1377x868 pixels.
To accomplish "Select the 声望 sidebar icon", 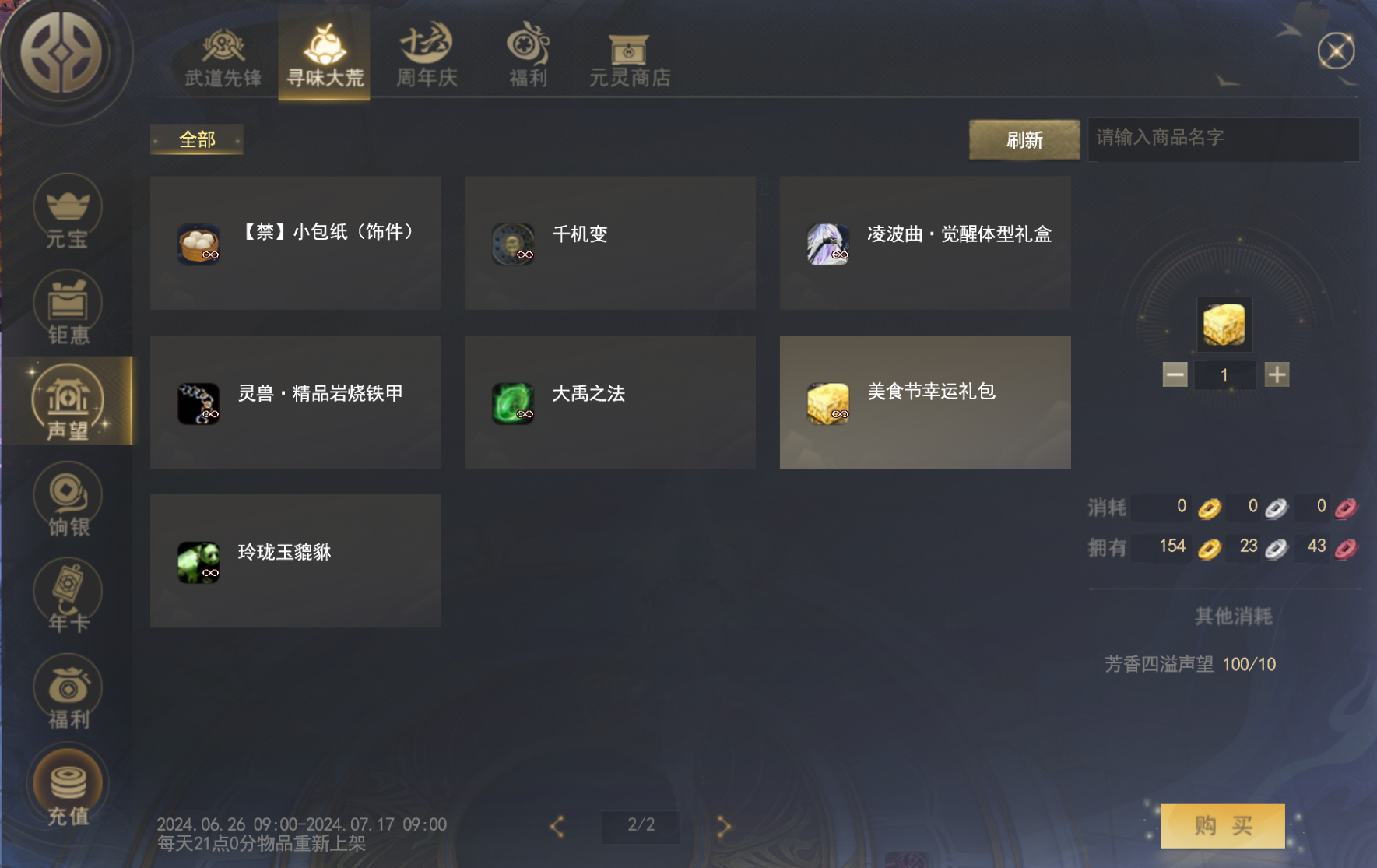I will (68, 401).
